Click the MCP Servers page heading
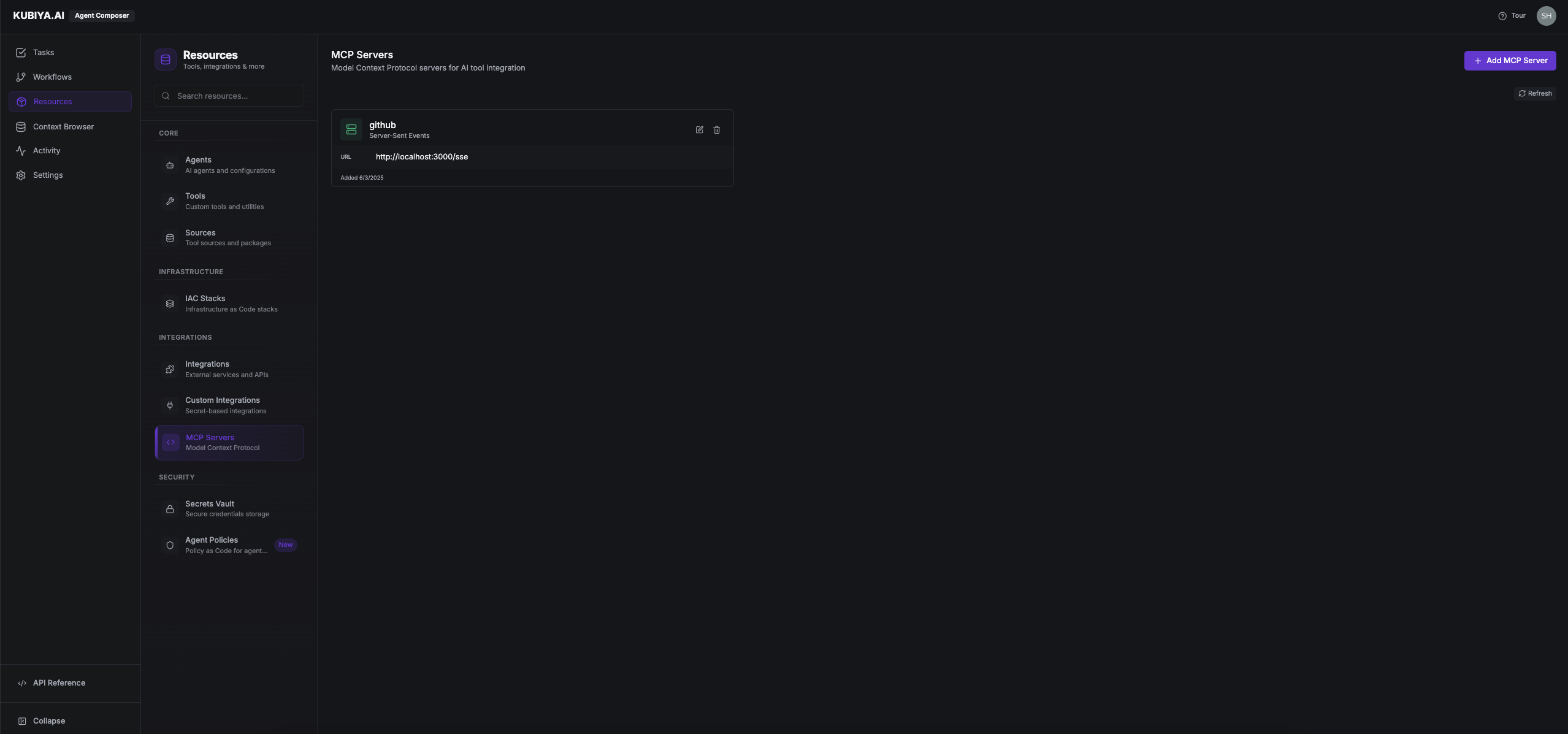This screenshot has height=734, width=1568. click(x=362, y=55)
